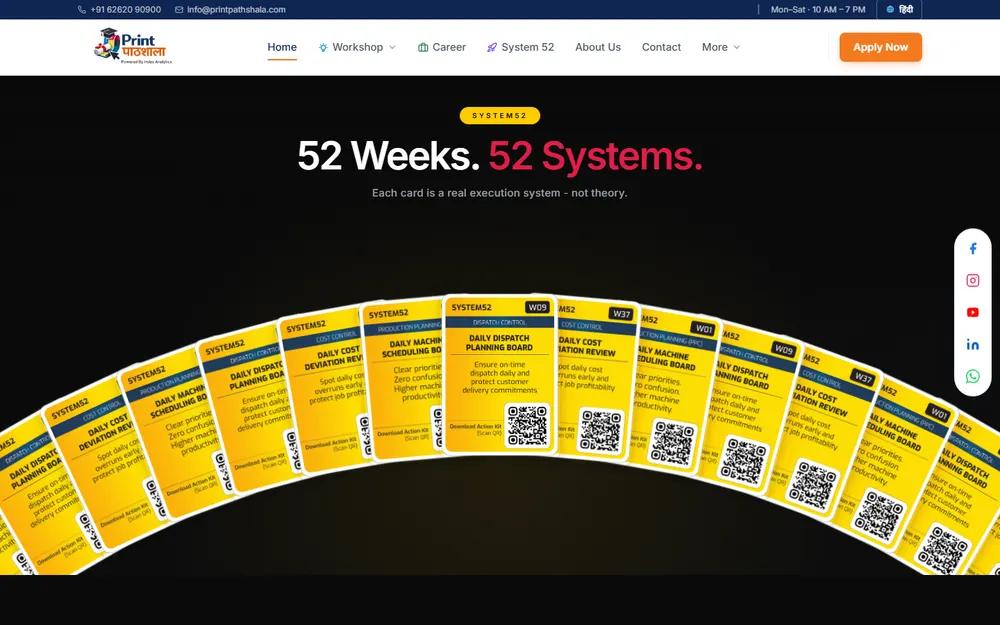The image size is (1000, 625).
Task: Open the Facebook social link
Action: (973, 249)
